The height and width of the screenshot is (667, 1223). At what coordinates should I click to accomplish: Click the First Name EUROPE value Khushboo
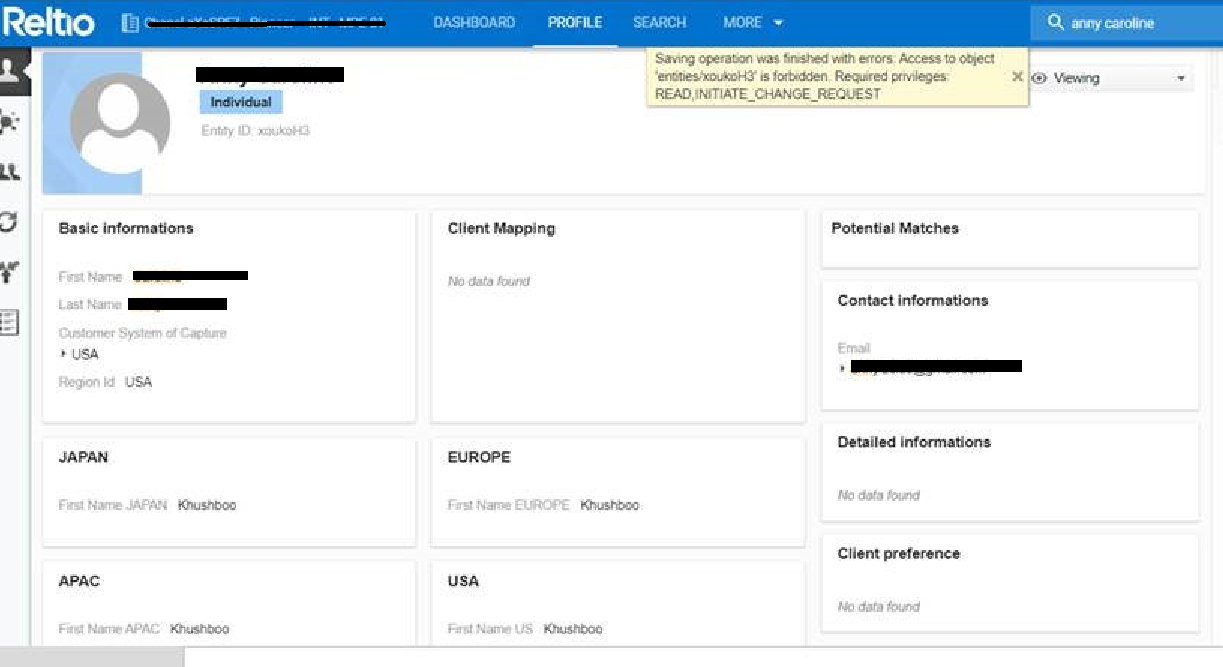(610, 505)
